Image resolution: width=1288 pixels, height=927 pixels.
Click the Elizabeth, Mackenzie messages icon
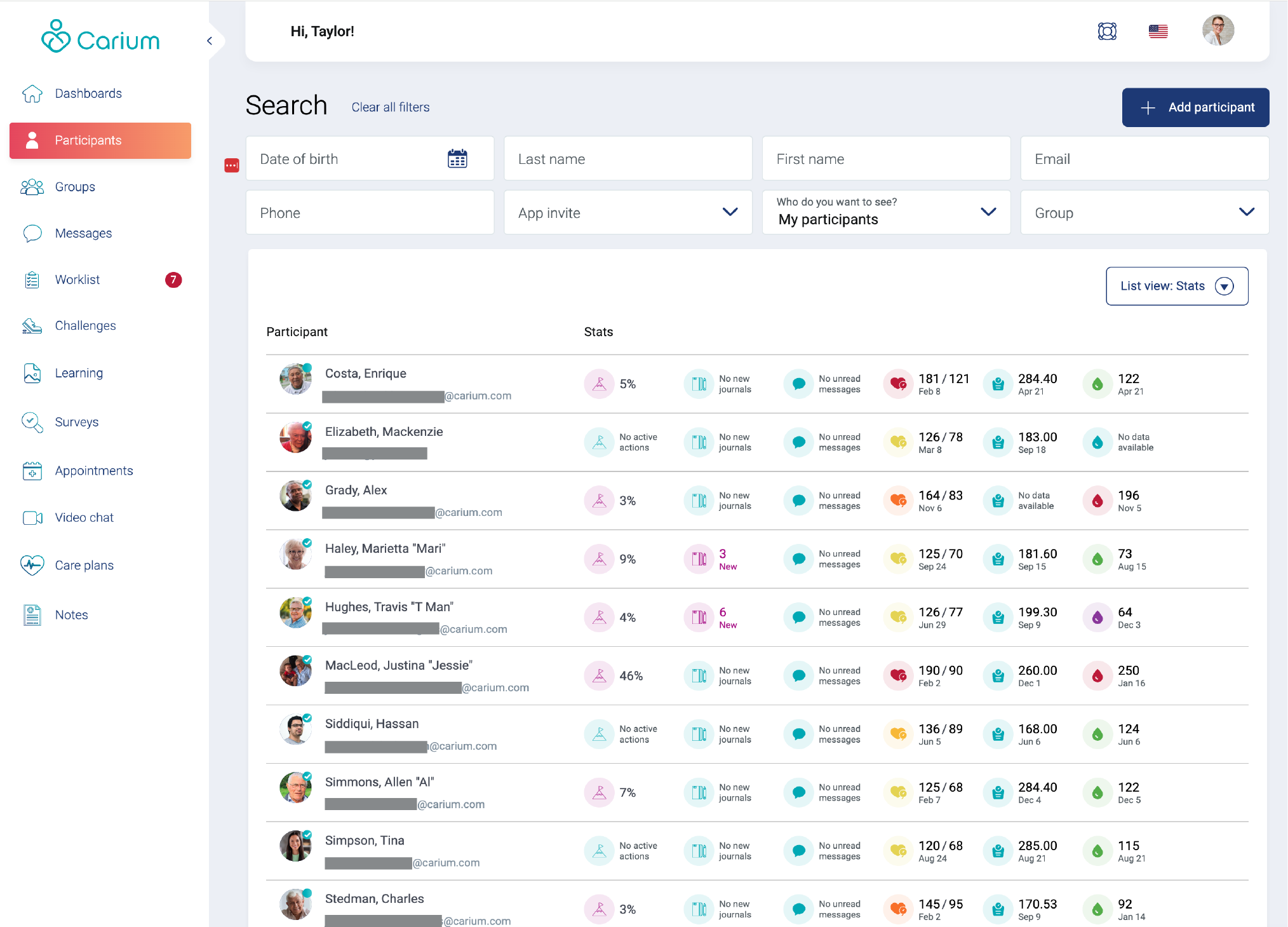click(798, 442)
